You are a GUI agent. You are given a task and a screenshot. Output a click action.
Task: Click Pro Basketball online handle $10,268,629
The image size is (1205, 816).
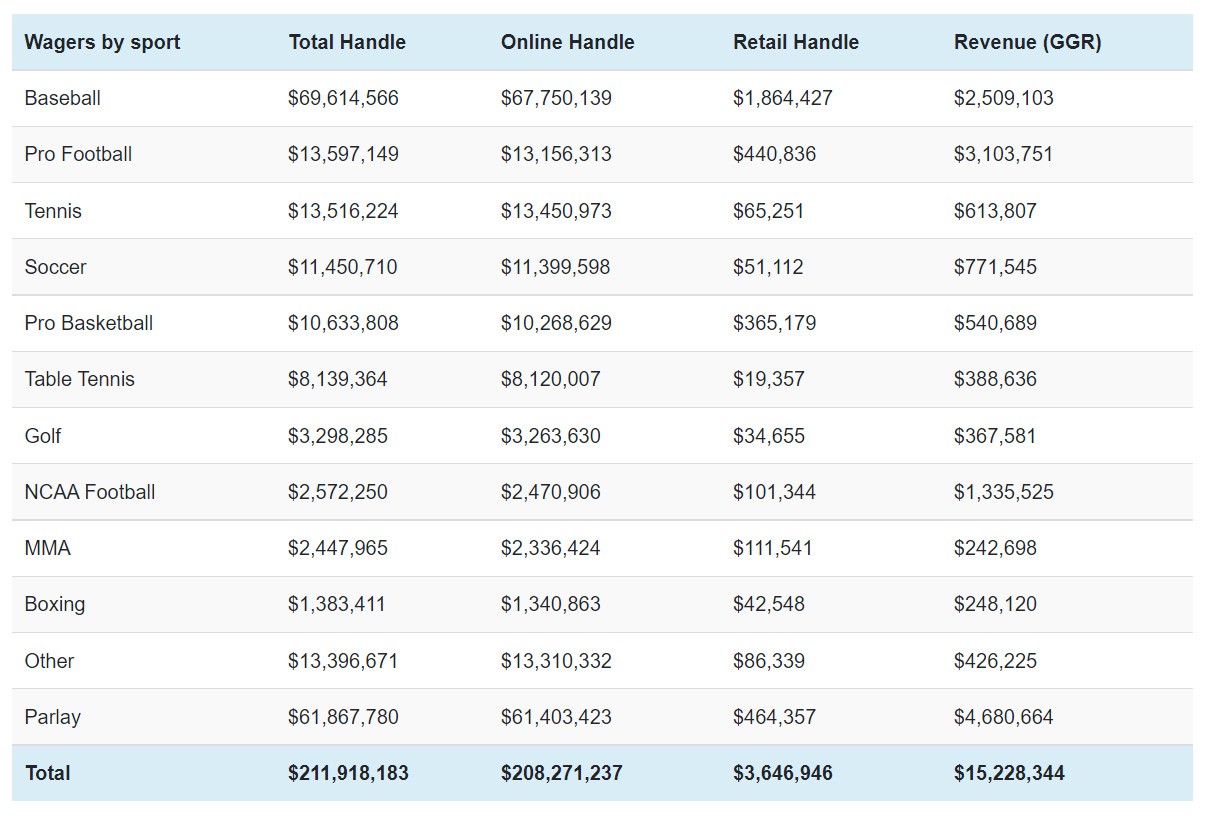(556, 323)
